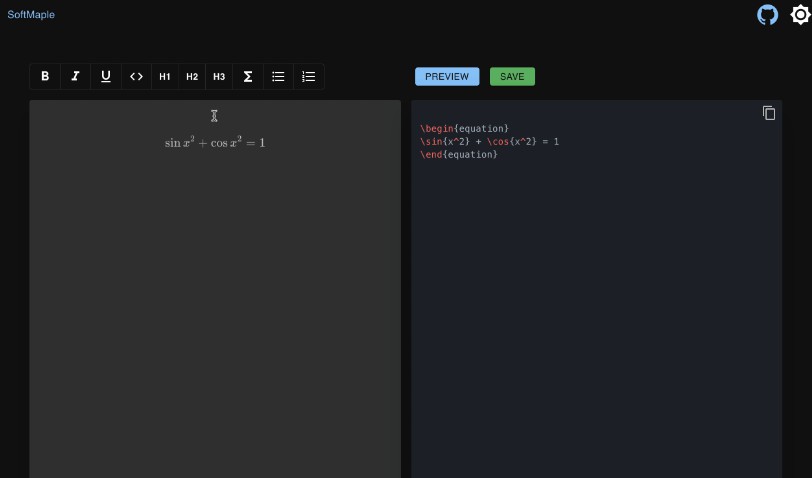Copy the LaTeX output to the clipboard
812x478 pixels.
click(x=769, y=113)
